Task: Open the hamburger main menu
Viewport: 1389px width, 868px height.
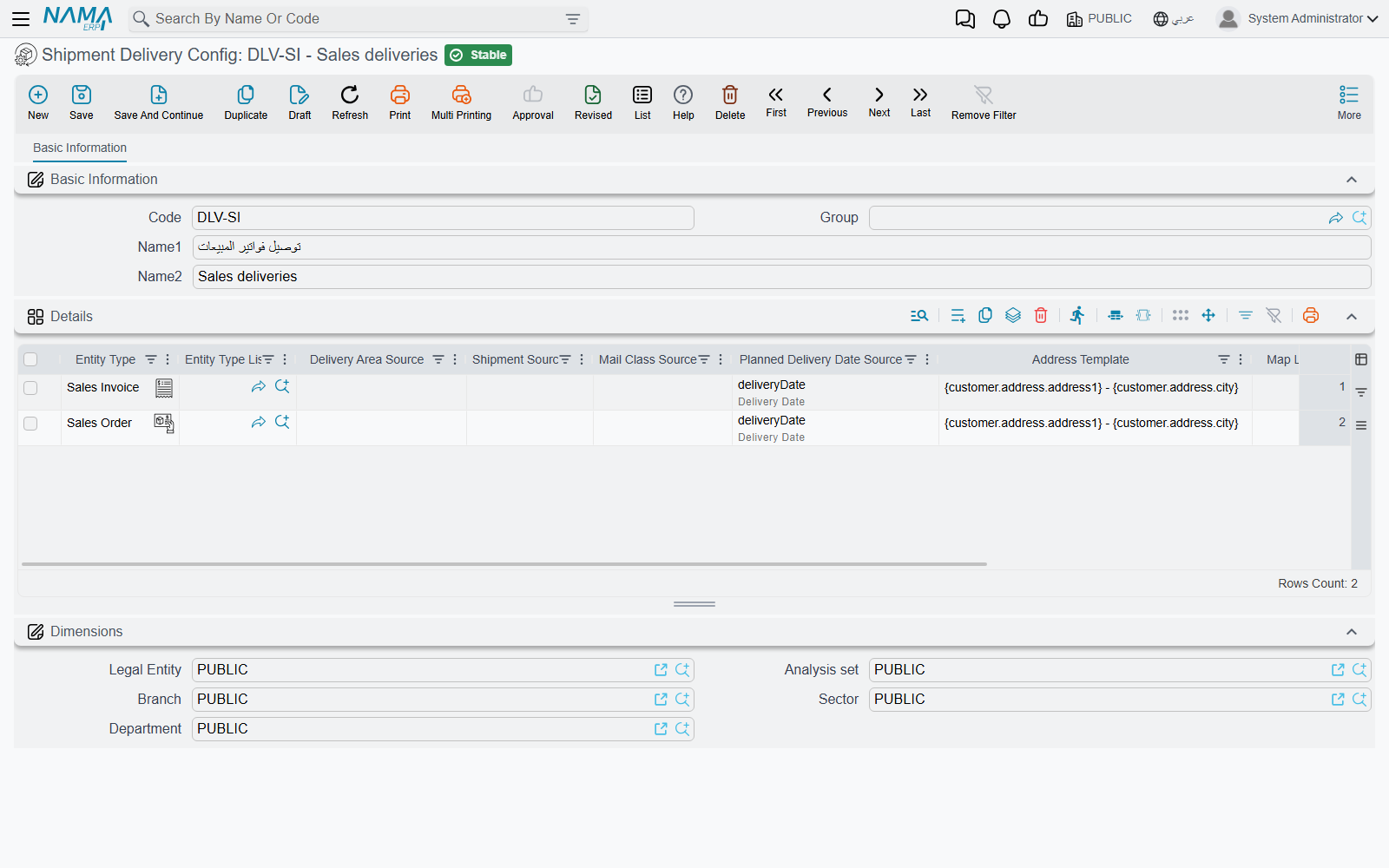Action: pyautogui.click(x=21, y=19)
